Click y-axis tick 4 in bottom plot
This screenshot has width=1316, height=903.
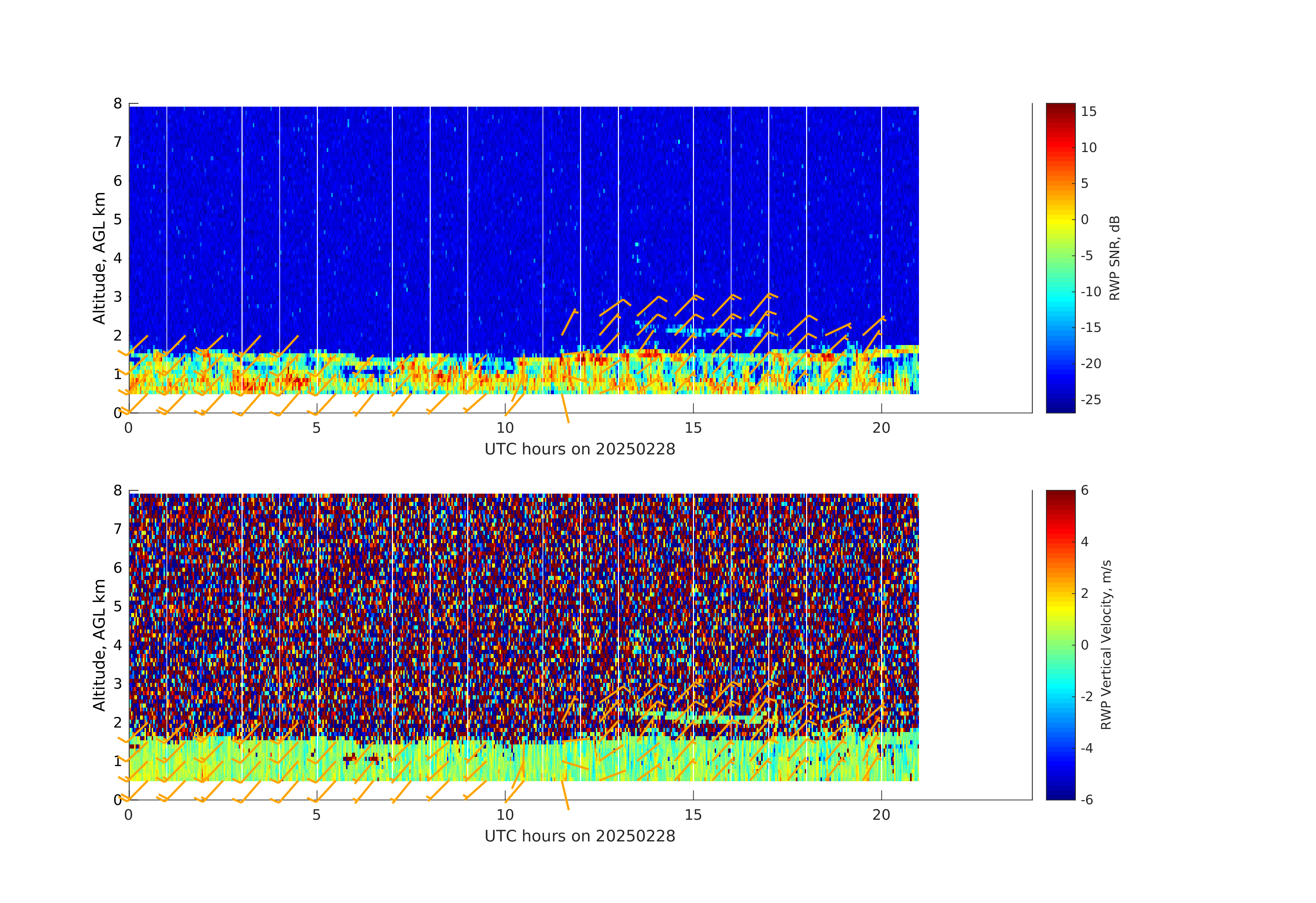click(x=117, y=645)
